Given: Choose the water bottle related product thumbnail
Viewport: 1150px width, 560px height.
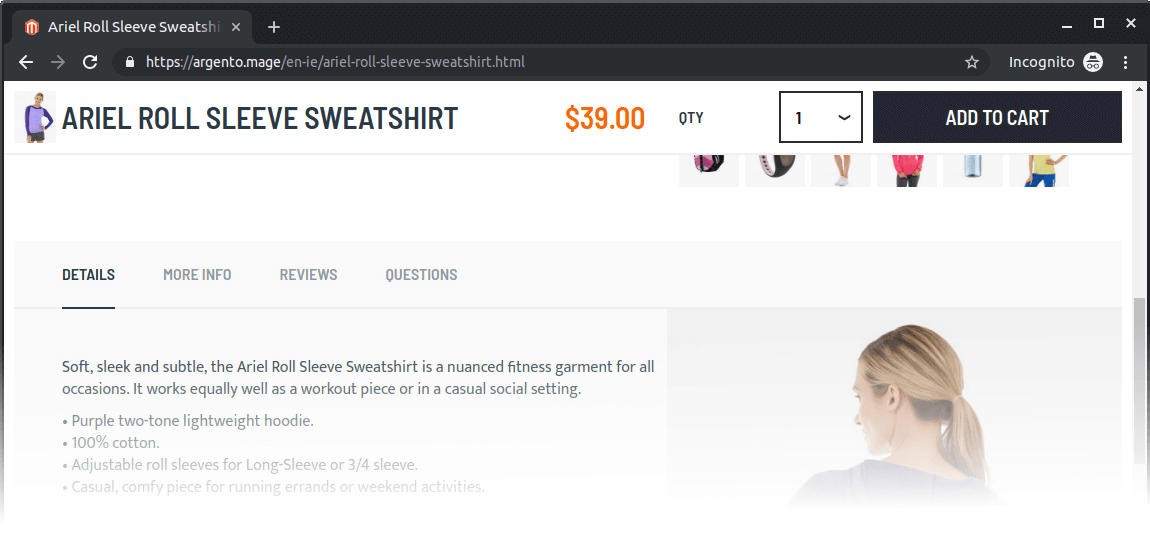Looking at the screenshot, I should 973,170.
